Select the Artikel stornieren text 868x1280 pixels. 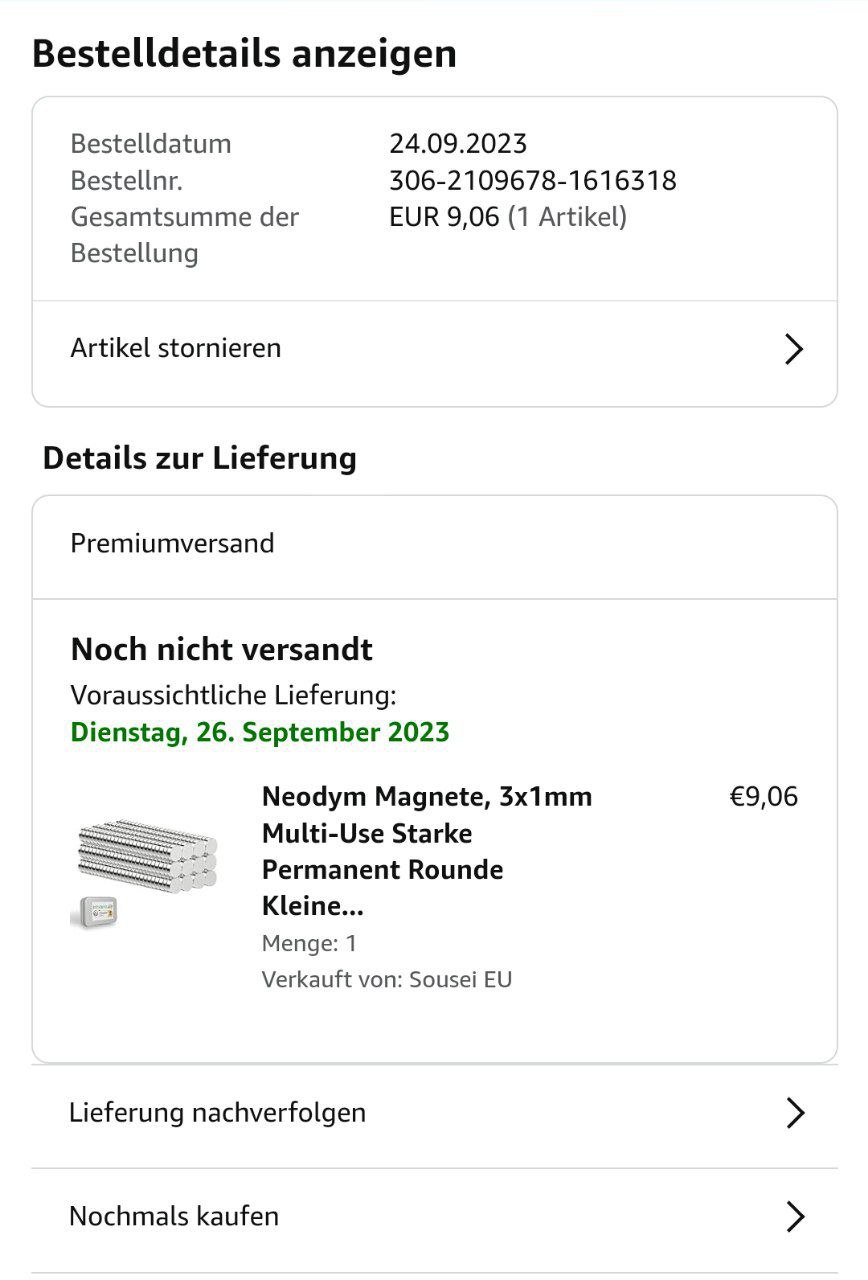click(x=176, y=348)
